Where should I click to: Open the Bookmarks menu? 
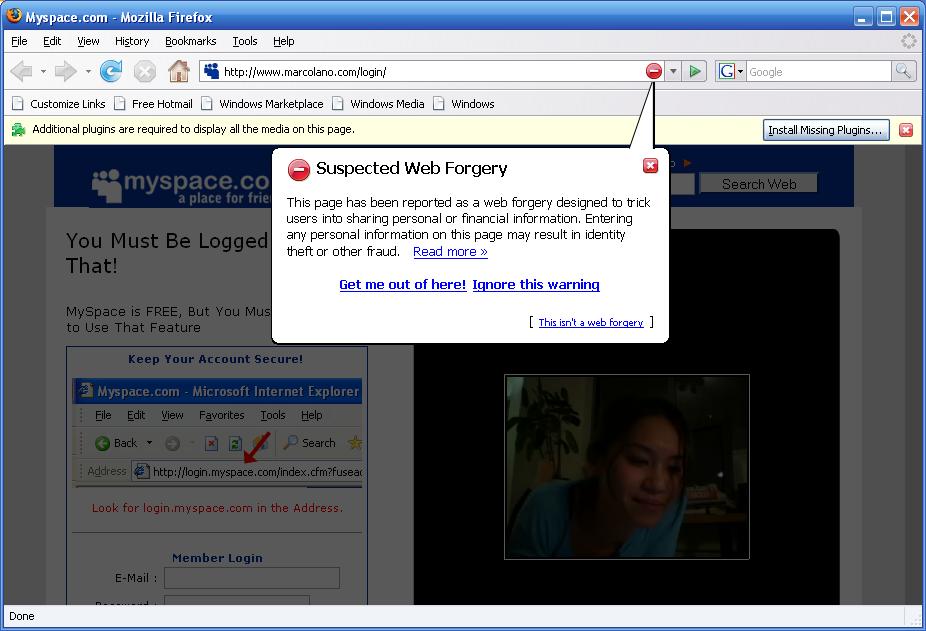tap(190, 41)
